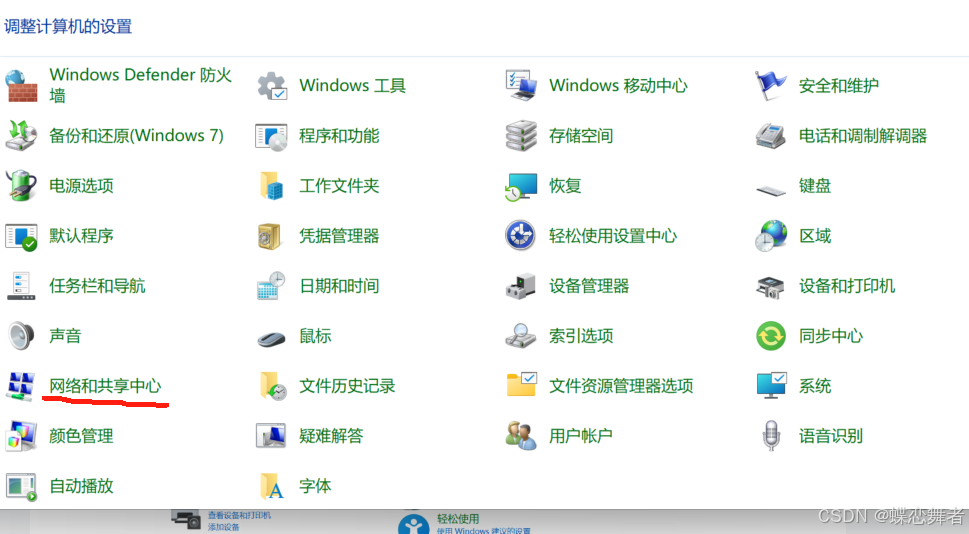Open the 任务栏和导航 icon
The width and height of the screenshot is (969, 534).
tap(21, 286)
